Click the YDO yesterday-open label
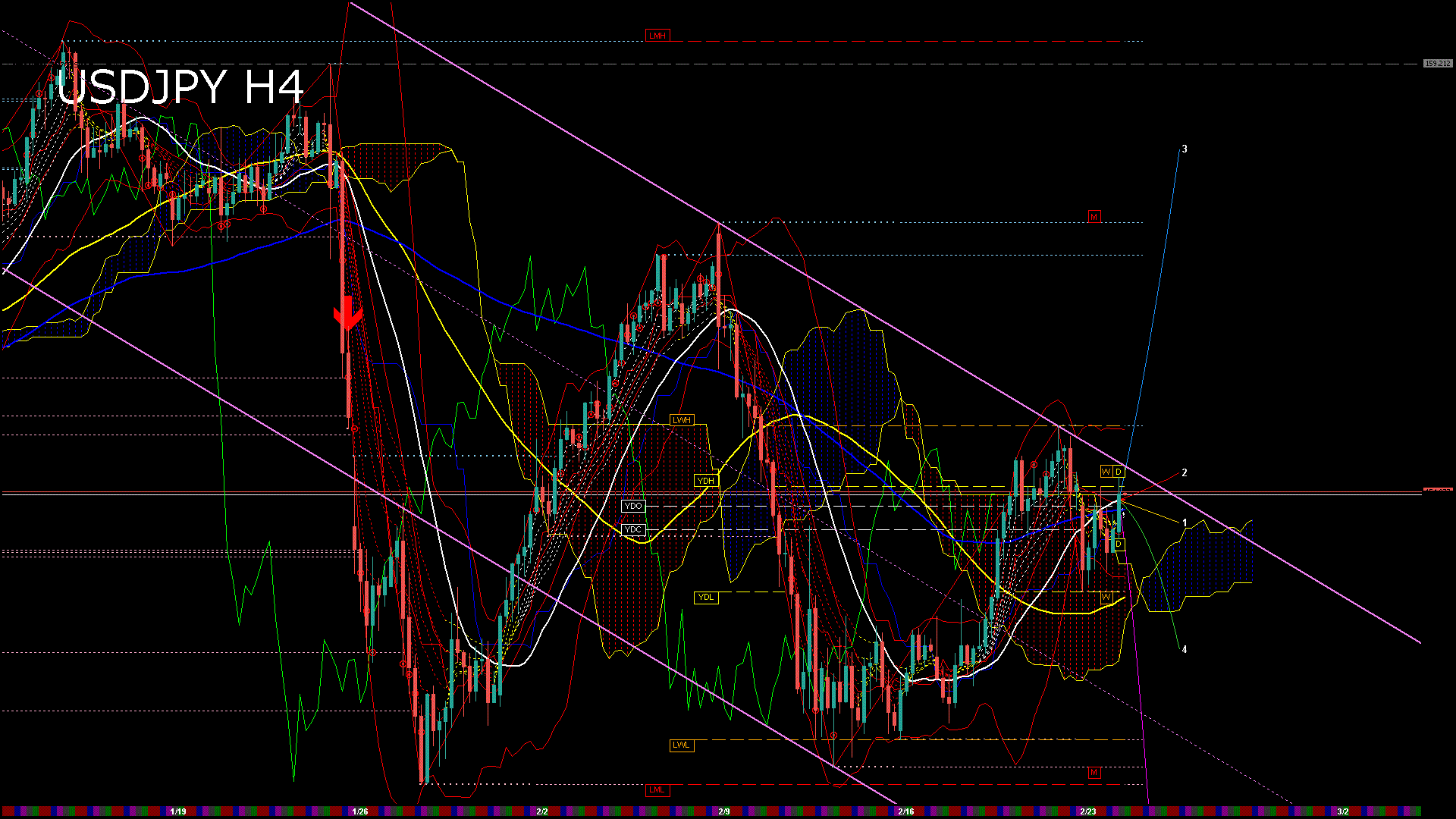 (x=634, y=505)
